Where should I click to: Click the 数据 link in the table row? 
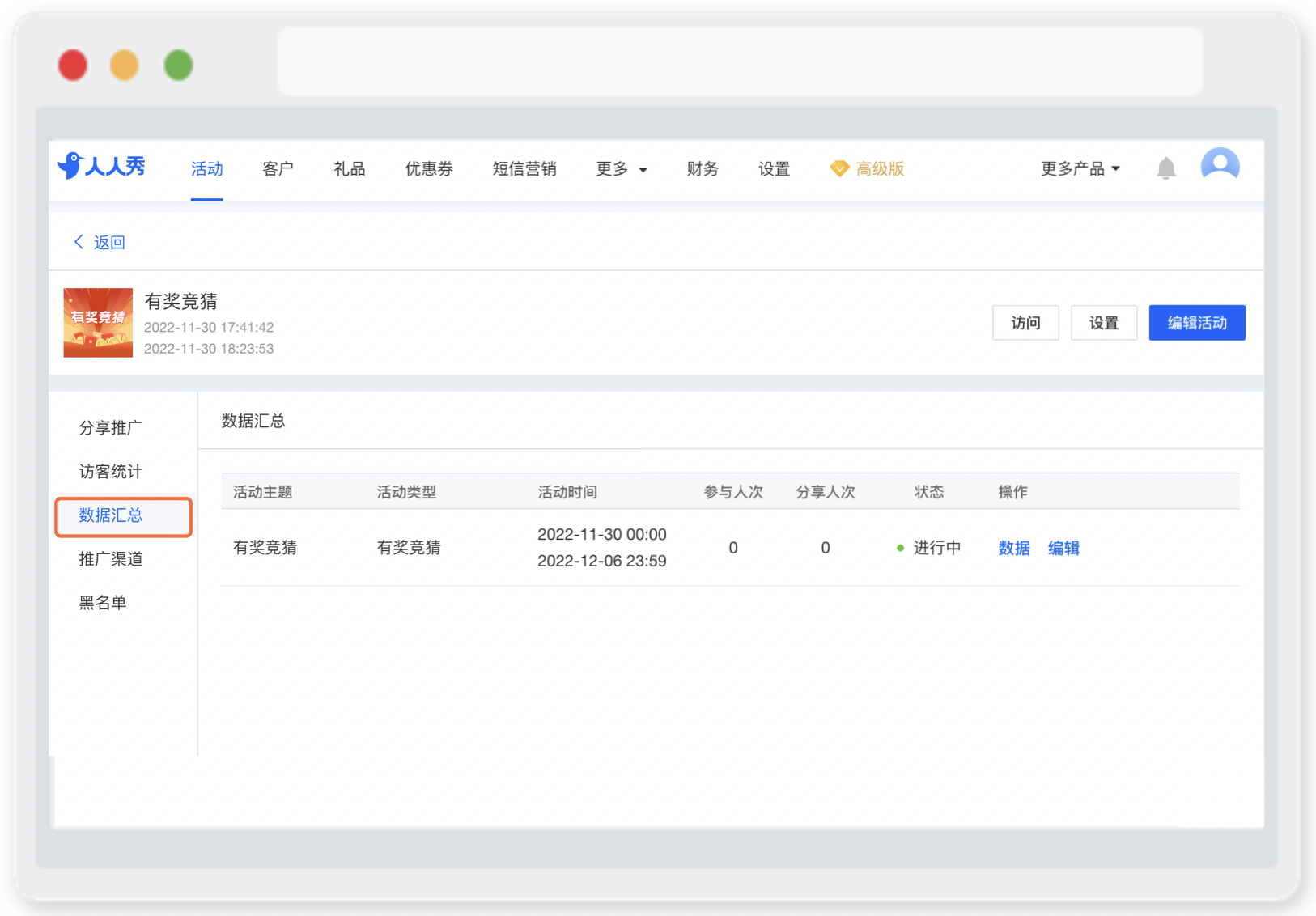point(1014,548)
